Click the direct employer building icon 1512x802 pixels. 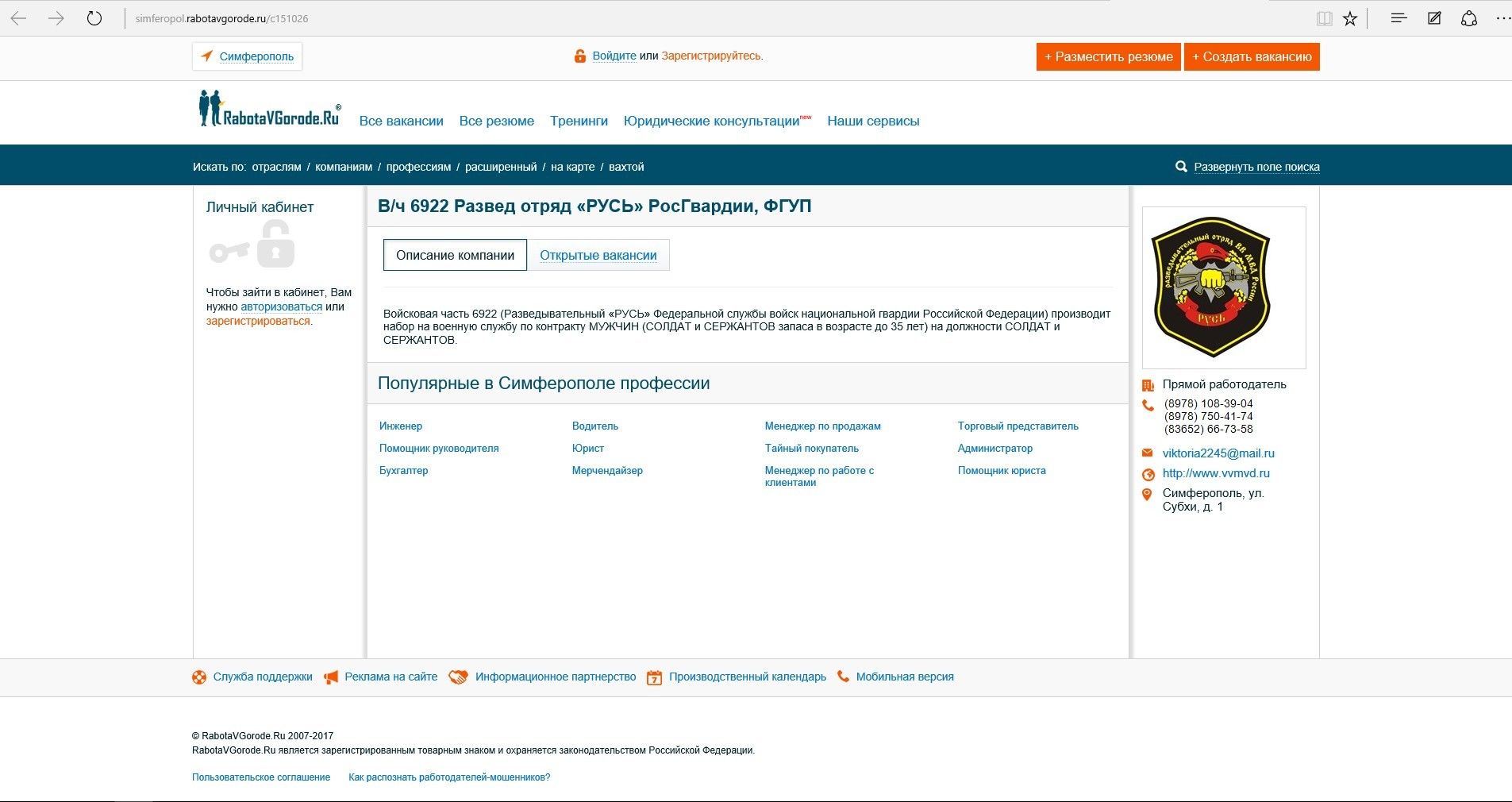click(1148, 385)
